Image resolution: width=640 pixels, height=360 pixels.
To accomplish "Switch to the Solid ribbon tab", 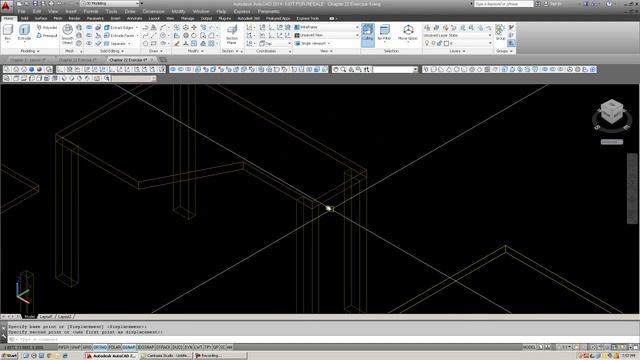I will [24, 18].
